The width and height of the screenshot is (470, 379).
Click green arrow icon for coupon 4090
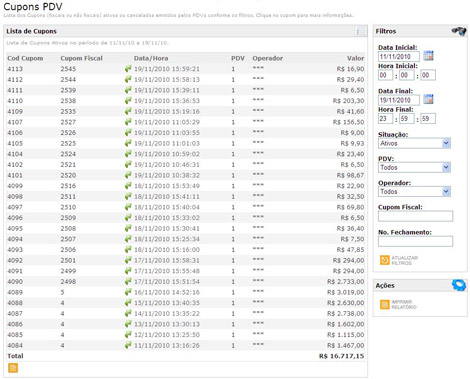[x=128, y=281]
